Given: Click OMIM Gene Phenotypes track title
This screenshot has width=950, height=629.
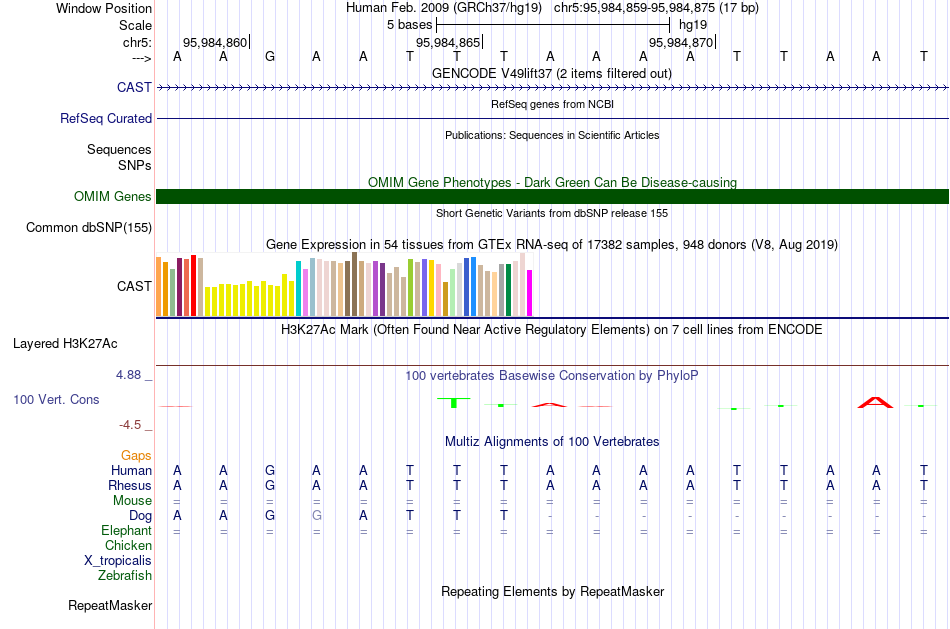Looking at the screenshot, I should 552,182.
